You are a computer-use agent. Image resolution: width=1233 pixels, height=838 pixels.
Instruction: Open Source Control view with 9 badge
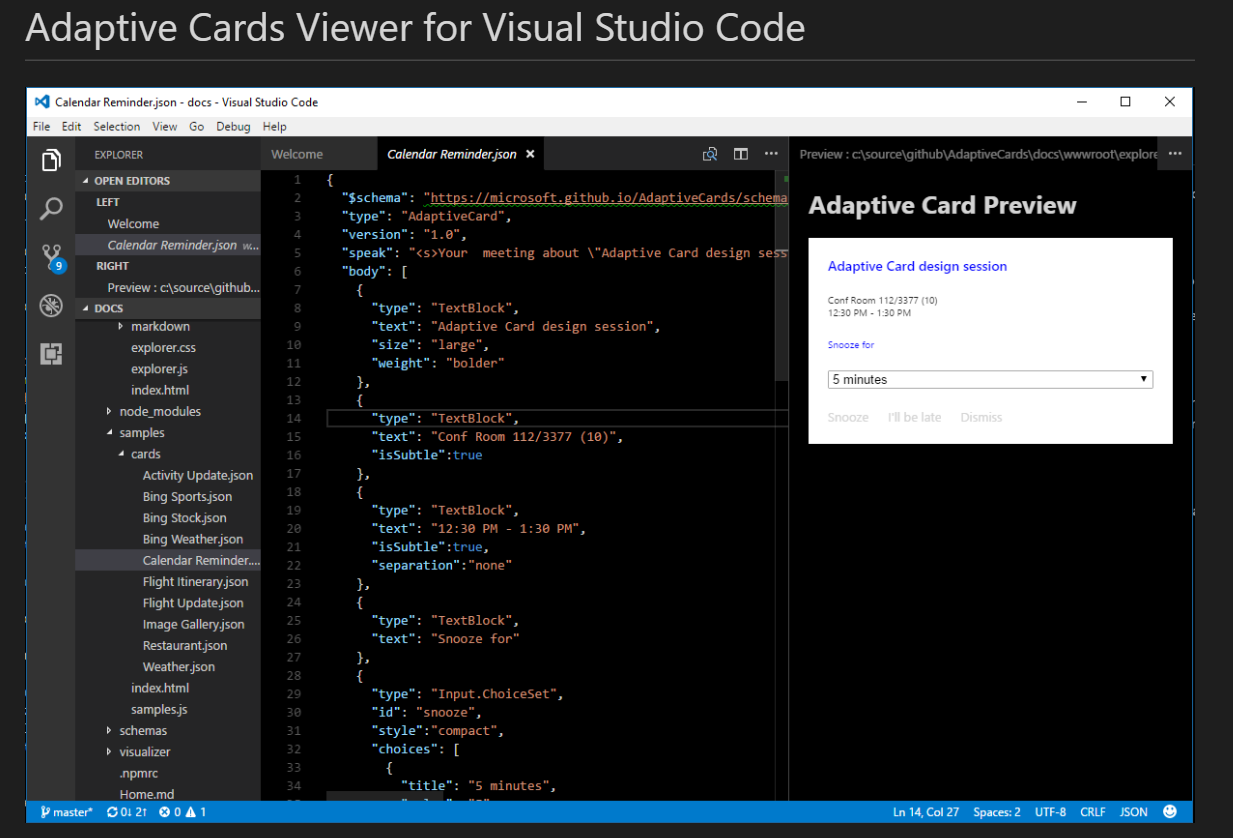point(52,258)
